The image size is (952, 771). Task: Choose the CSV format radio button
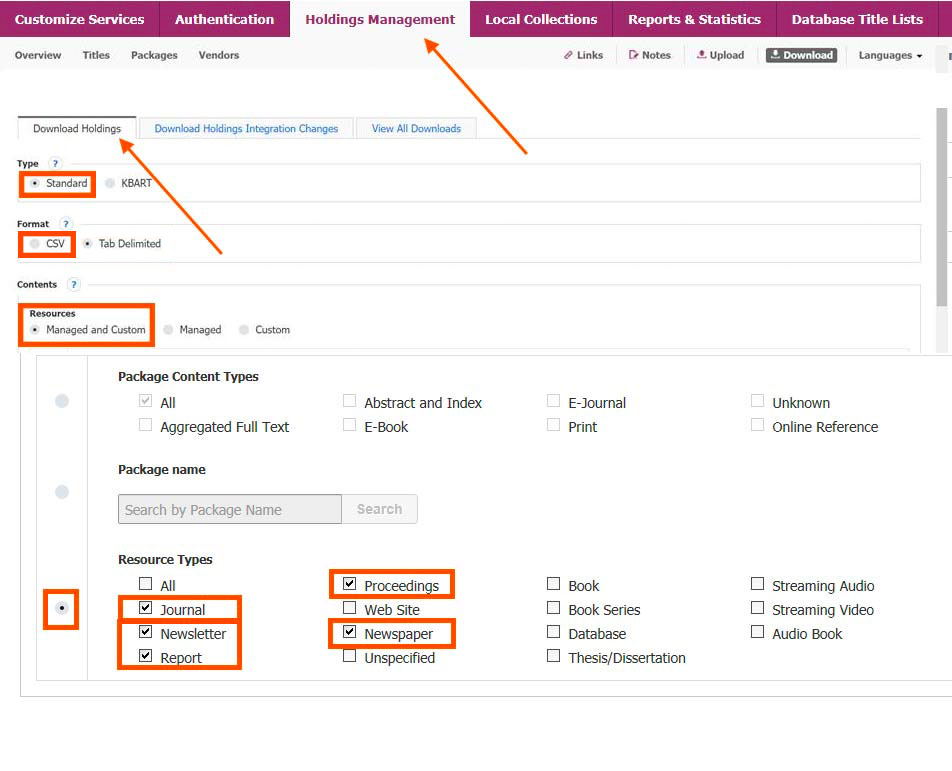click(35, 243)
